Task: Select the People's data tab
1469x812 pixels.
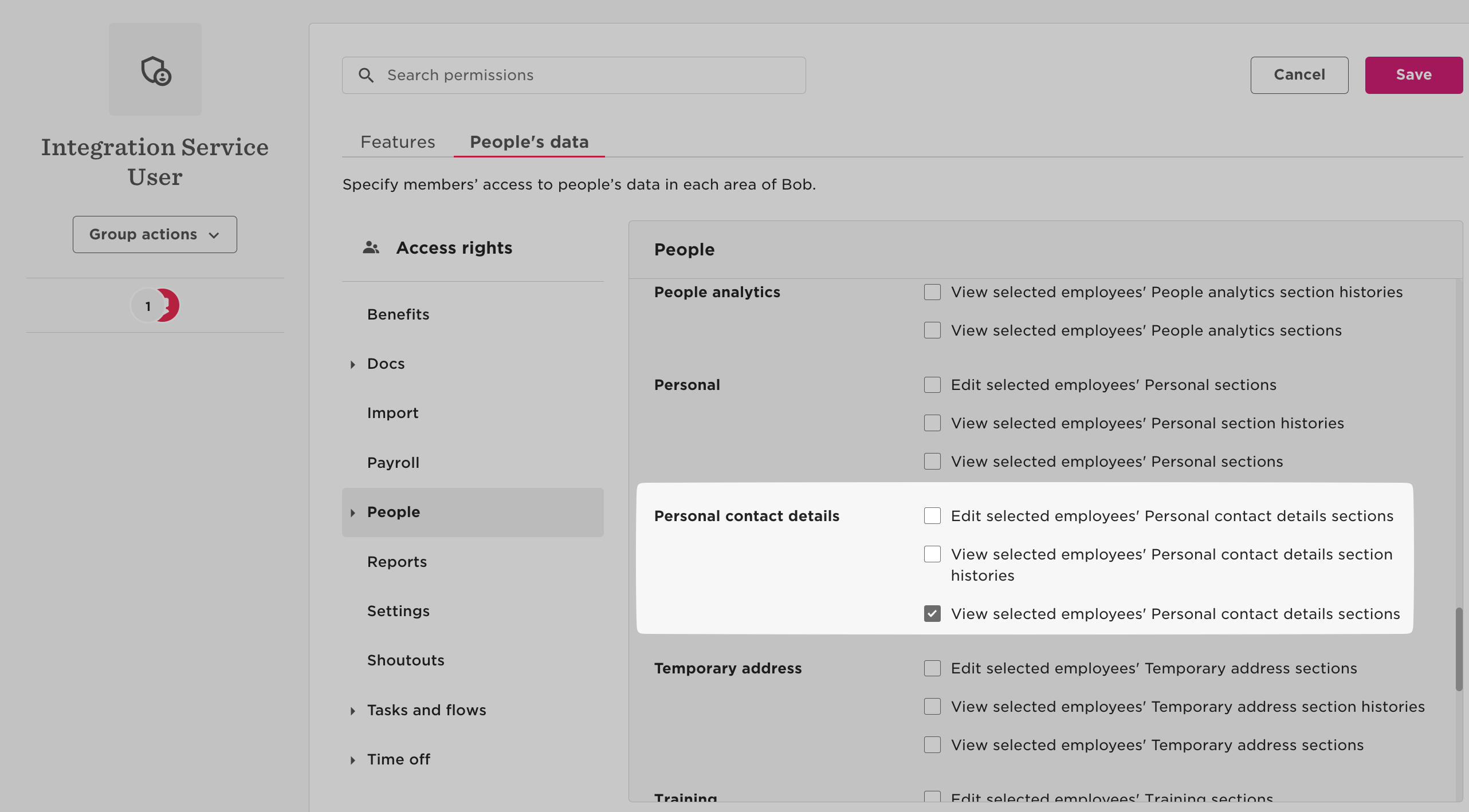Action: coord(529,142)
